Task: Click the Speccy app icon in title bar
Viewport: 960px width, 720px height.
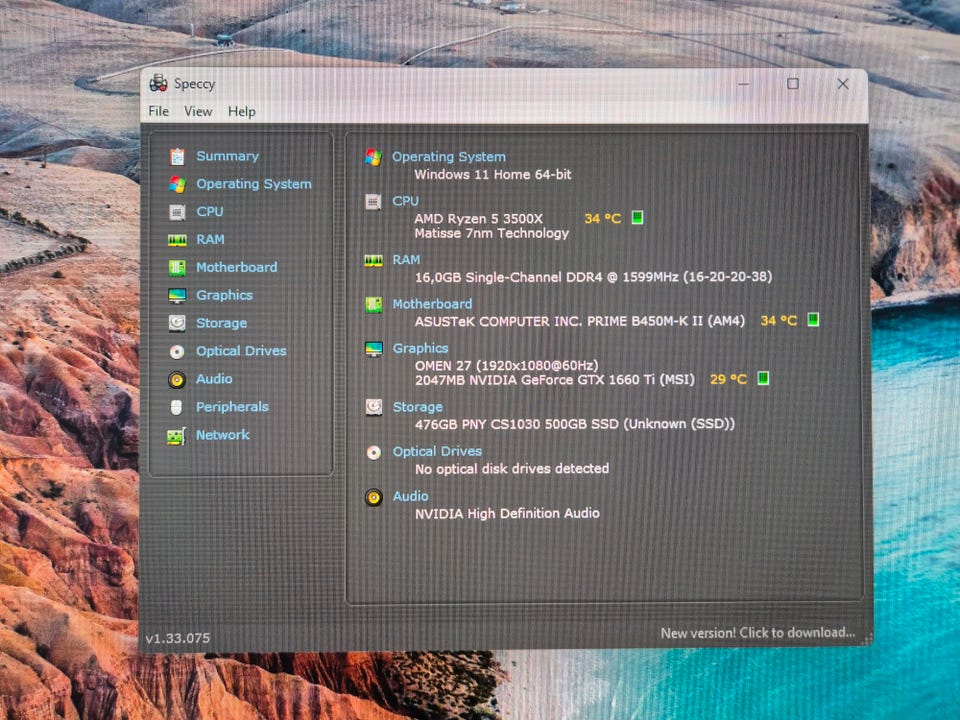Action: pos(159,83)
